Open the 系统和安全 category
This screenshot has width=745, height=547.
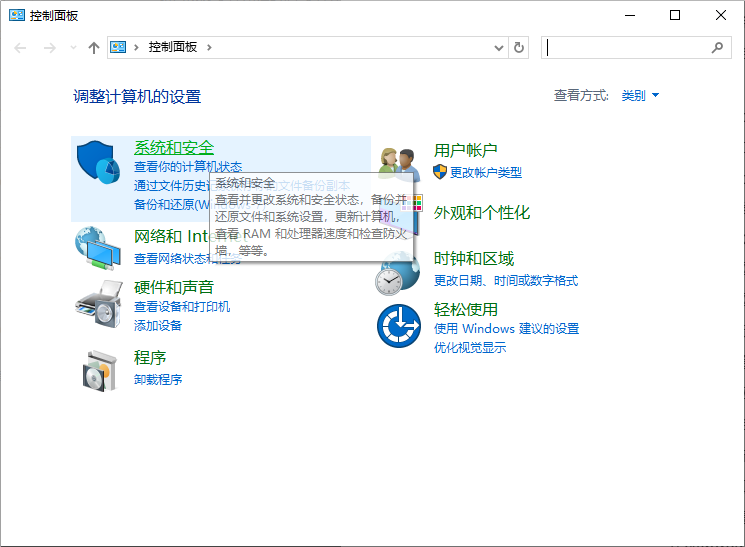pyautogui.click(x=174, y=148)
